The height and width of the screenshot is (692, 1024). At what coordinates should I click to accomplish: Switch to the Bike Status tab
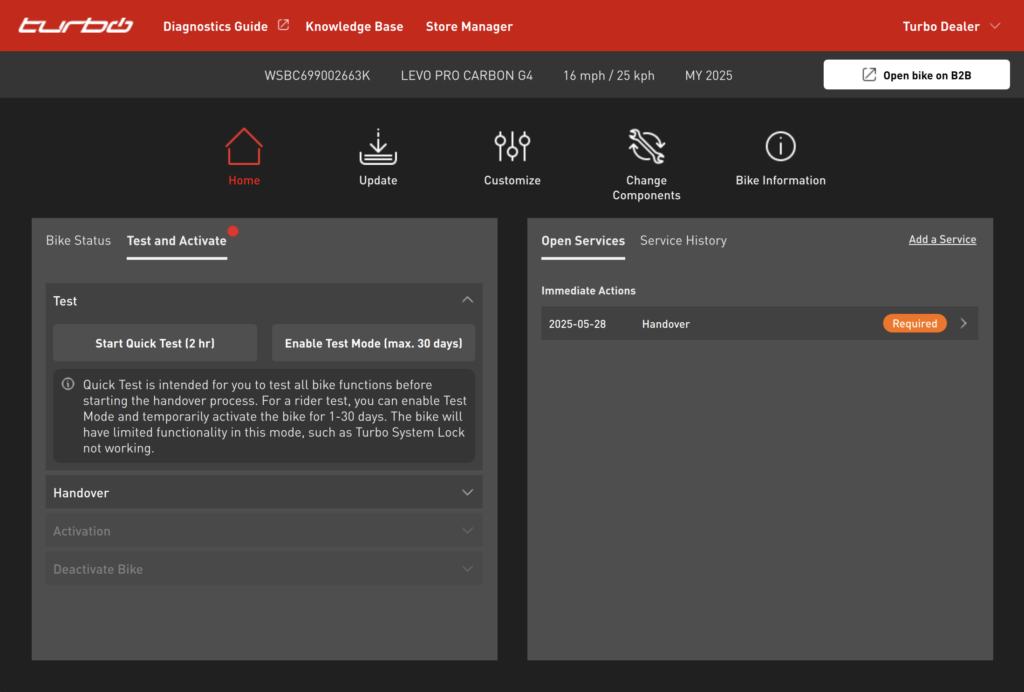(78, 241)
